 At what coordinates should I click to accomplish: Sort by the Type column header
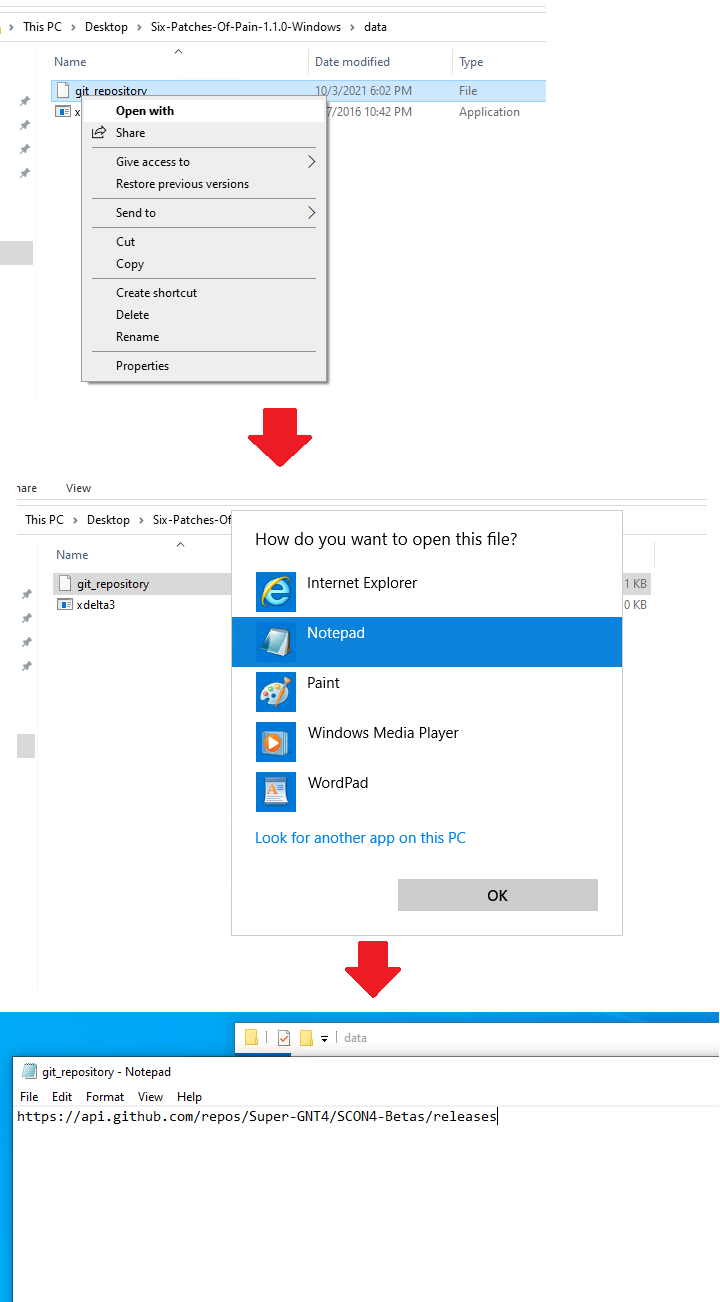pos(471,62)
